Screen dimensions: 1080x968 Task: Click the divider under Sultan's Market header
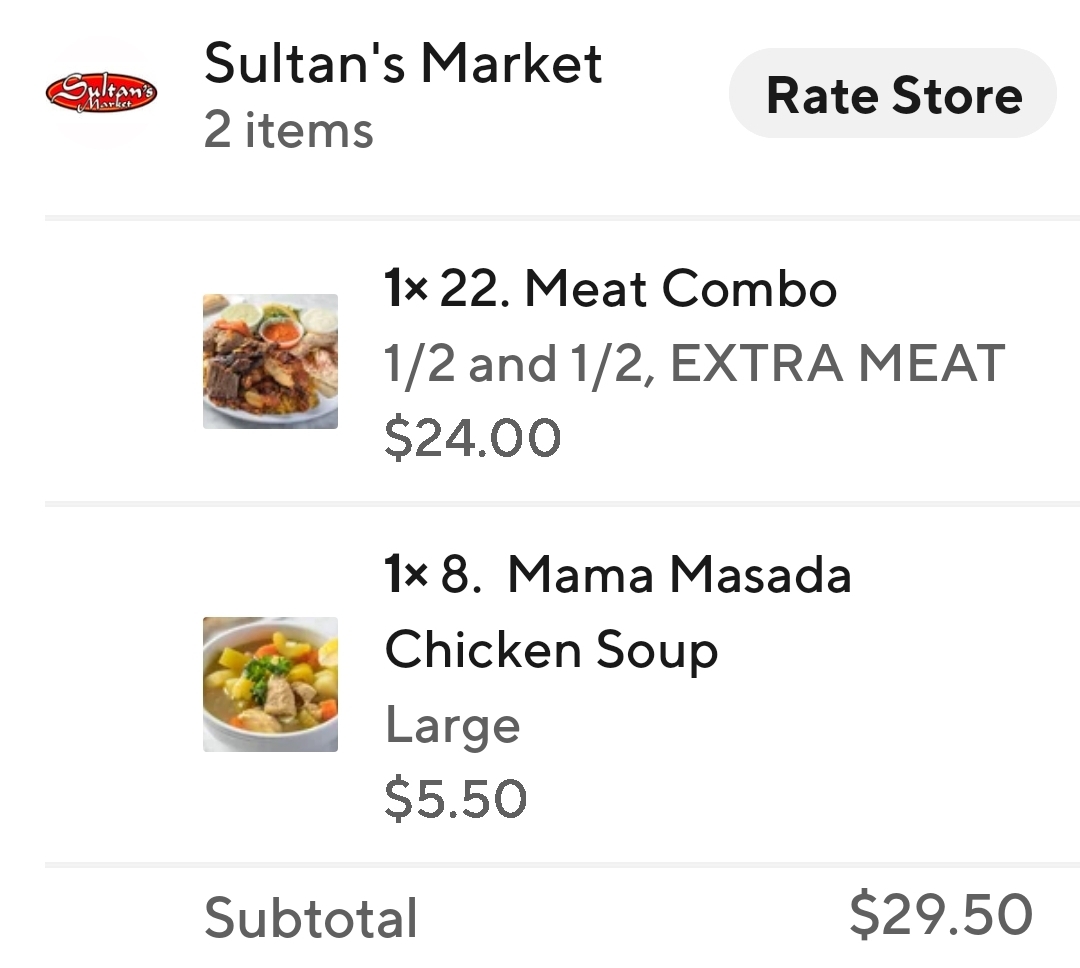(540, 213)
